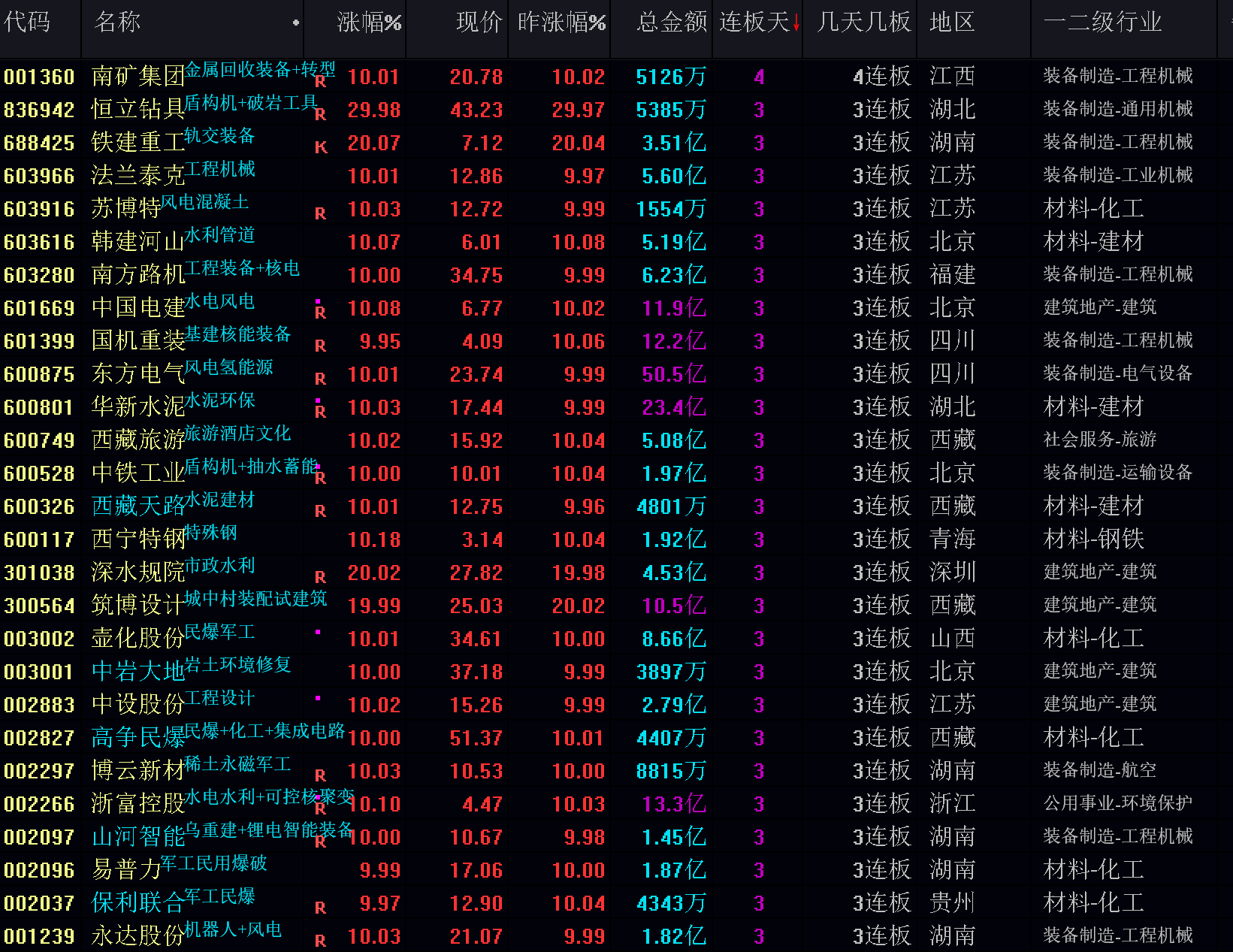Click the 稀土永磁军工 tag of 博云新材
The height and width of the screenshot is (952, 1233).
[x=237, y=764]
